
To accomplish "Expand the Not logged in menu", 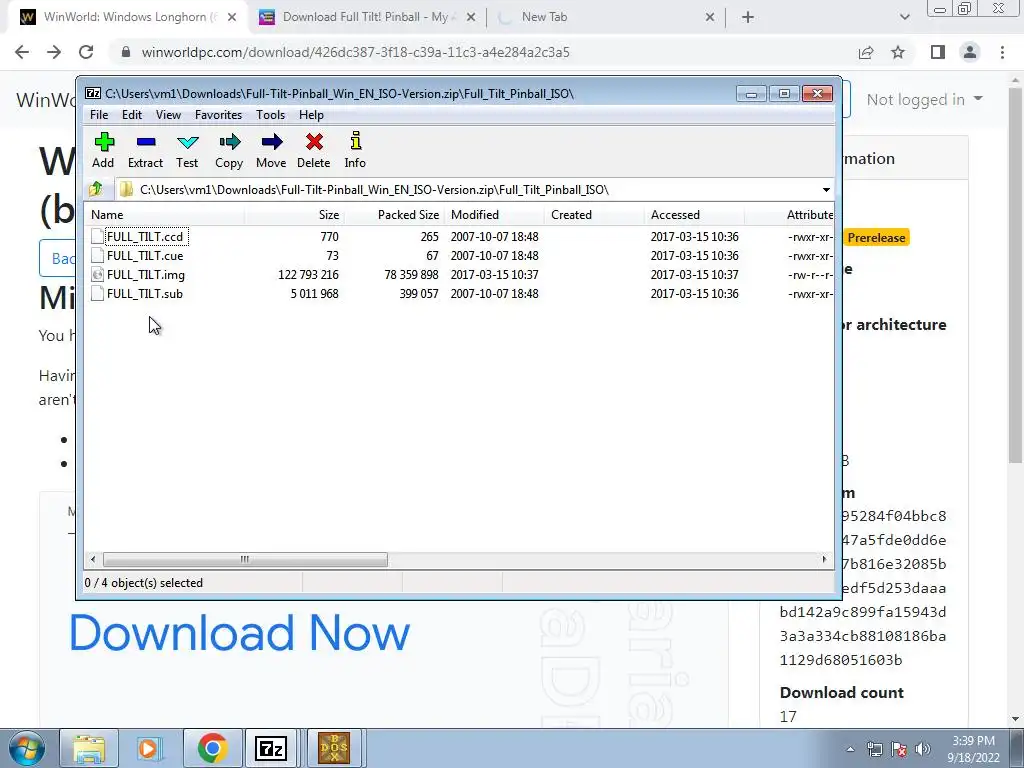I will [x=925, y=99].
